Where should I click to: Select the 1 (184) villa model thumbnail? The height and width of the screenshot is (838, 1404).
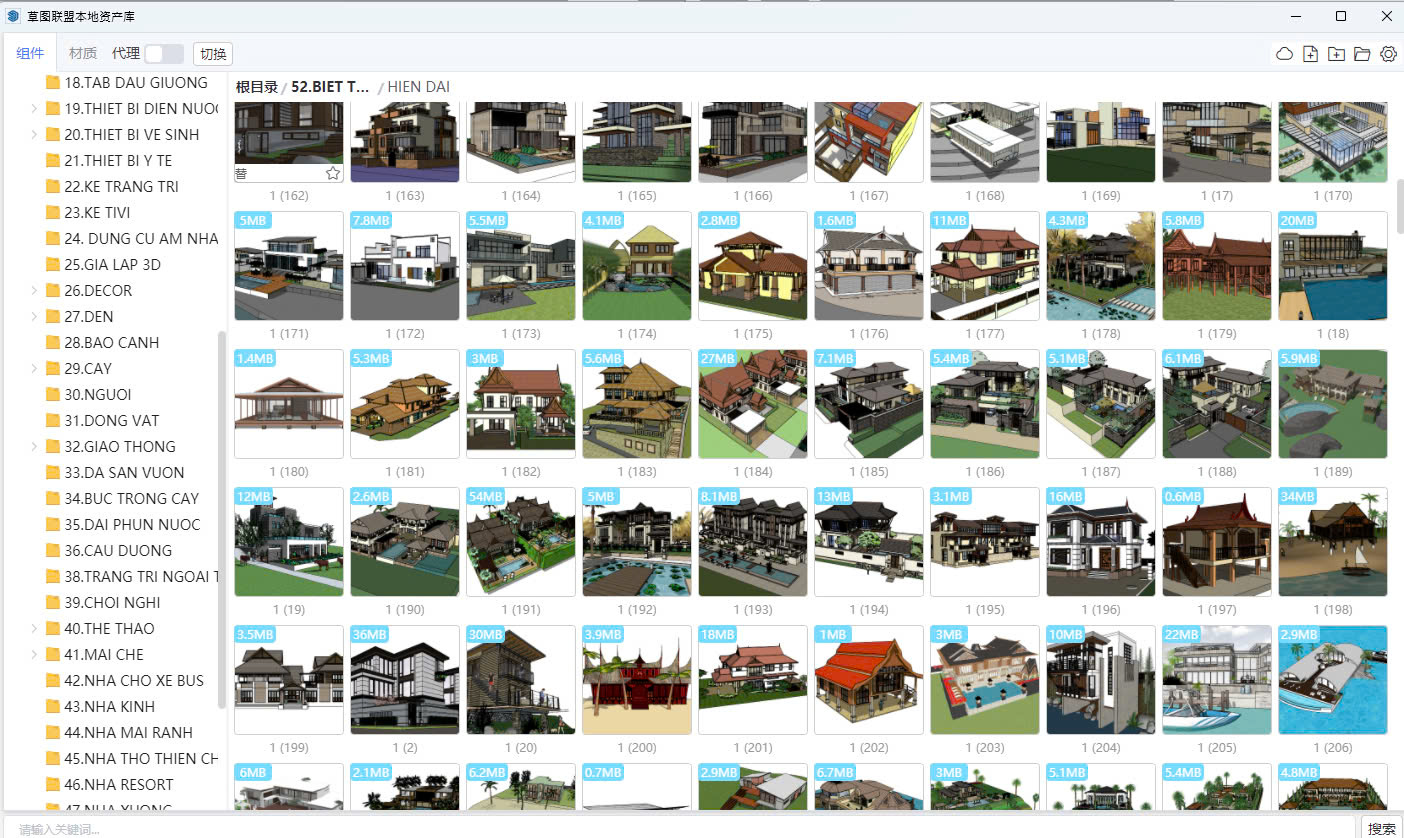coord(753,404)
